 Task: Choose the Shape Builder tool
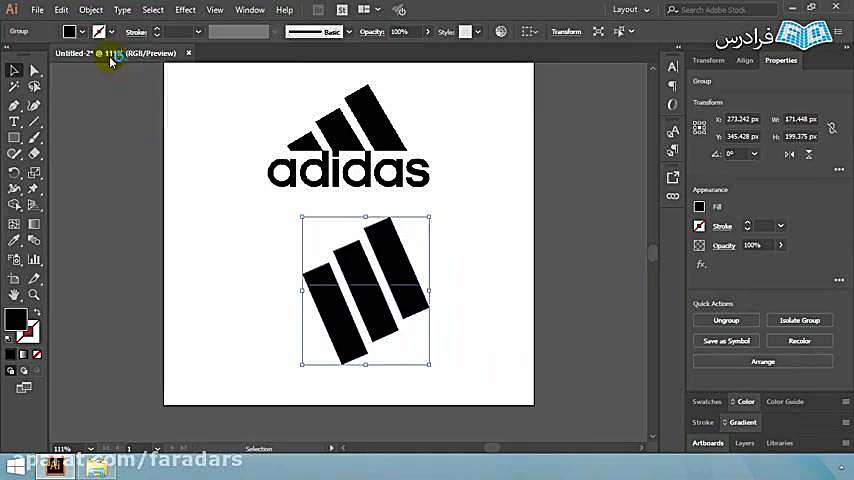tap(14, 205)
